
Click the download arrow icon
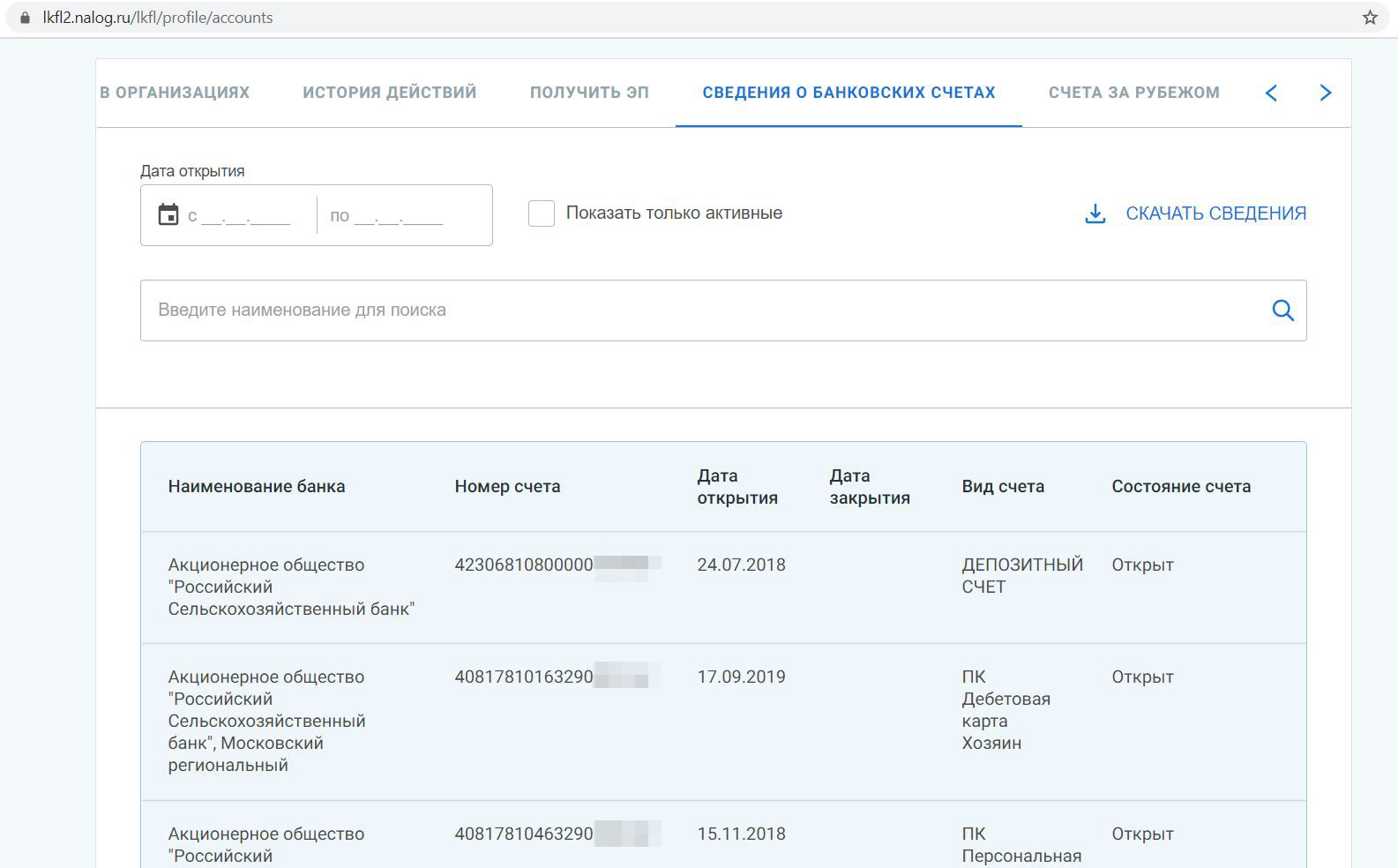click(1095, 213)
